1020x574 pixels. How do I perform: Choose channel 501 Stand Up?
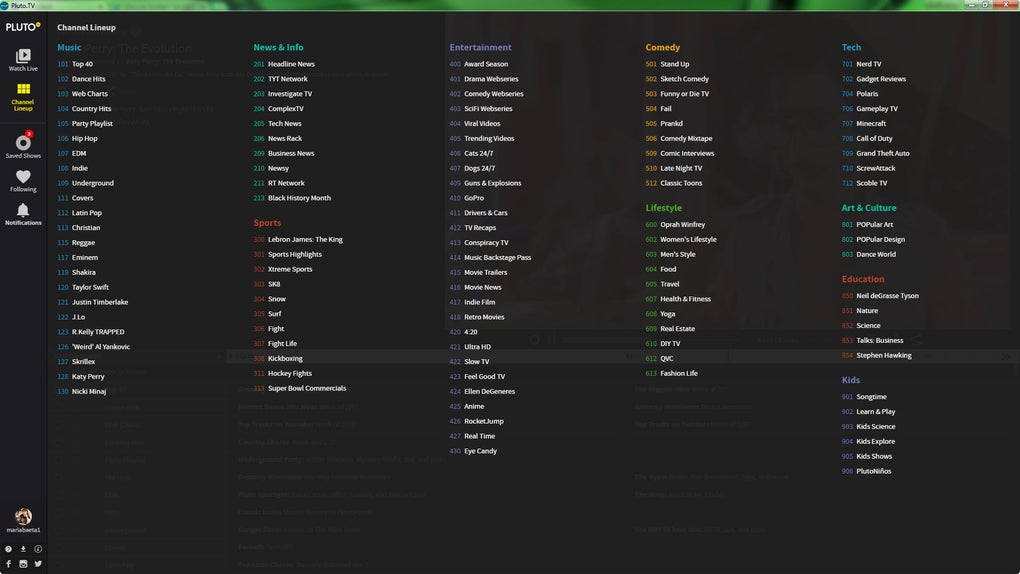click(x=674, y=64)
